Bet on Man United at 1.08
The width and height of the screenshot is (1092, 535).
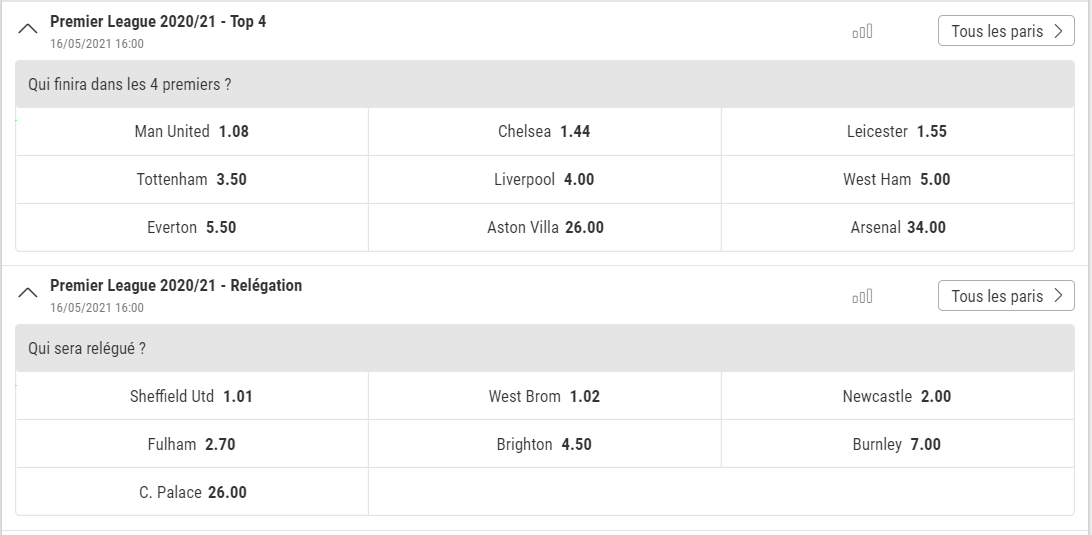[192, 131]
